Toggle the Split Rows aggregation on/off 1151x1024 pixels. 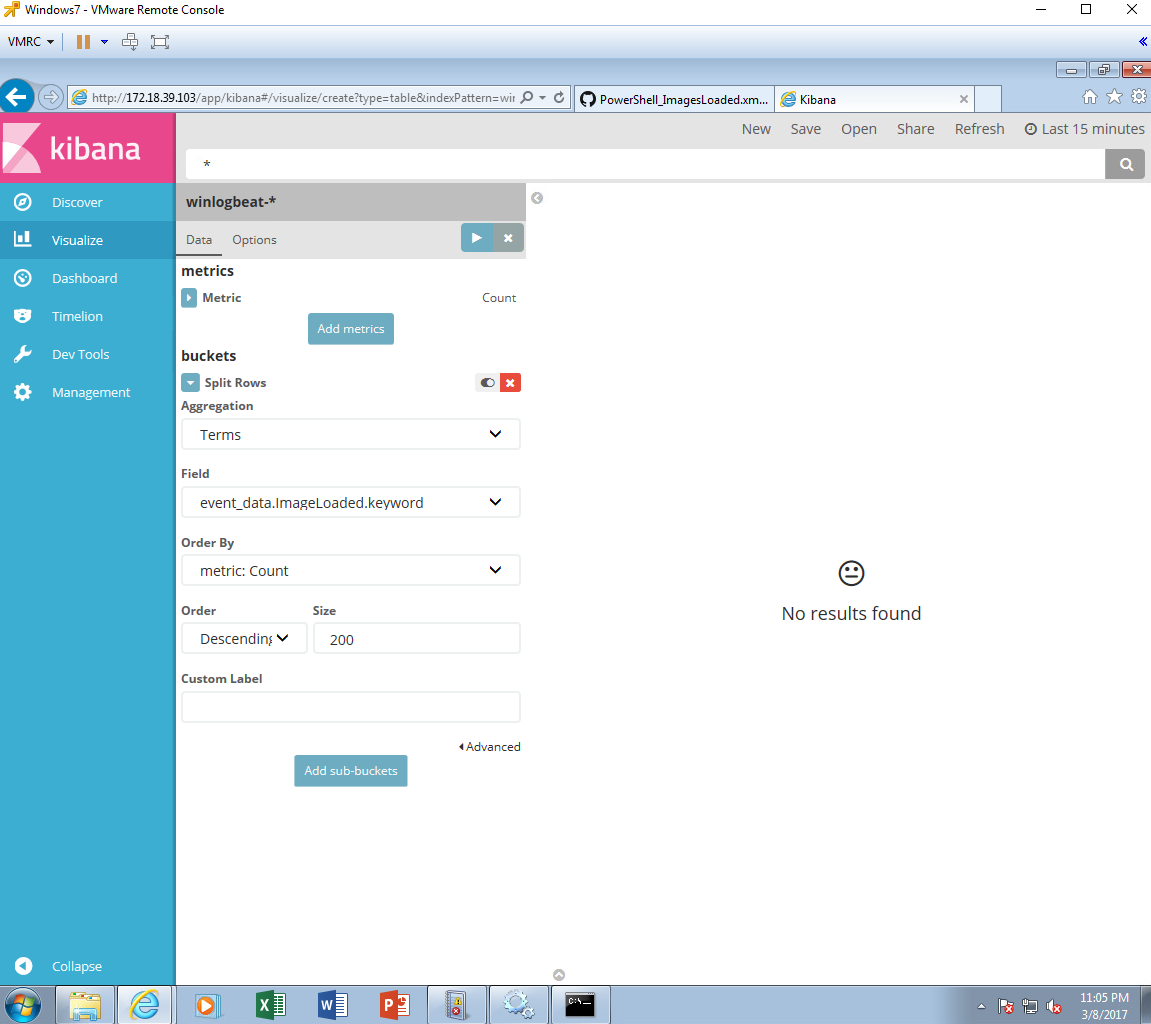(487, 382)
